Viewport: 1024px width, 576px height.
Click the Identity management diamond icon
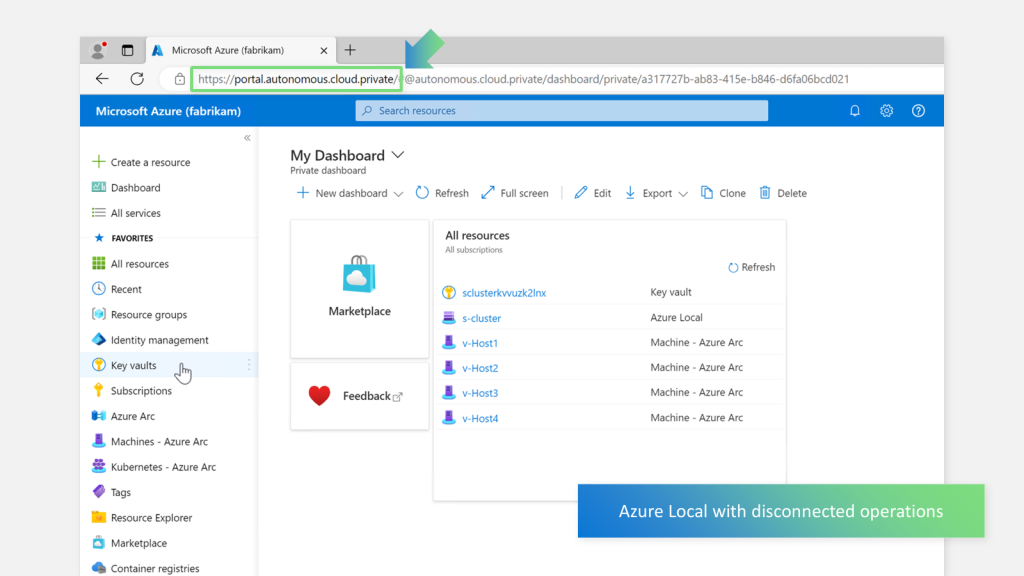pyautogui.click(x=99, y=340)
